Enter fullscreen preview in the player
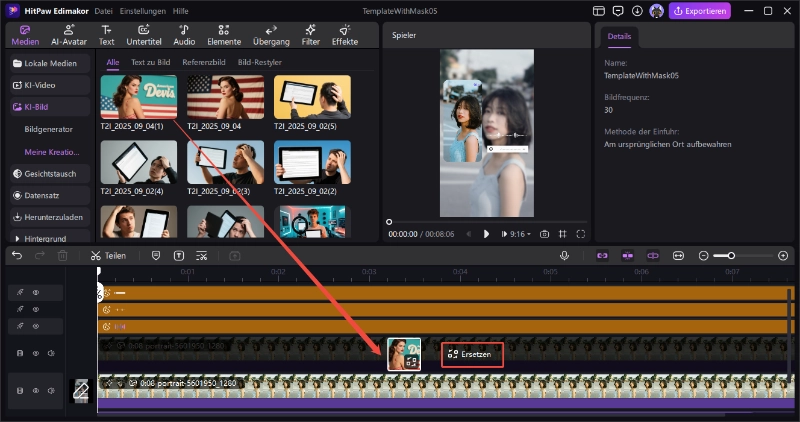Viewport: 800px width, 422px height. coord(581,234)
